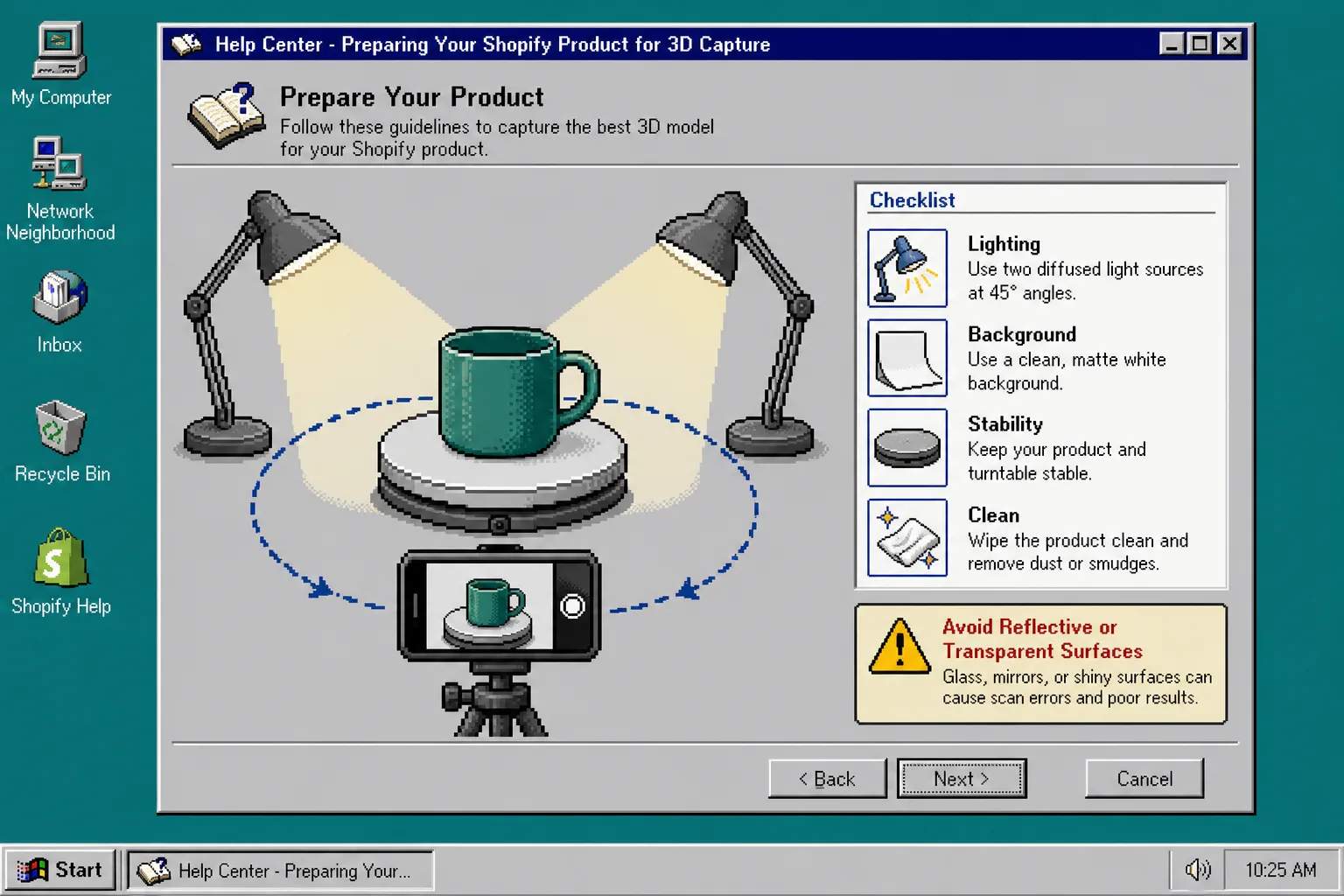Open the Recycle Bin desktop icon
This screenshot has height=896, width=1344.
tap(61, 441)
